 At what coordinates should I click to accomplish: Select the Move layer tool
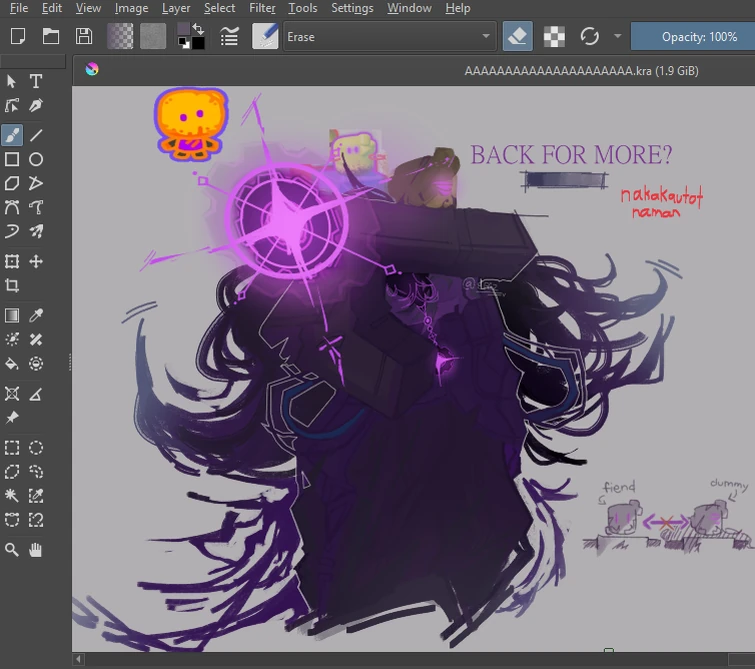(36, 262)
